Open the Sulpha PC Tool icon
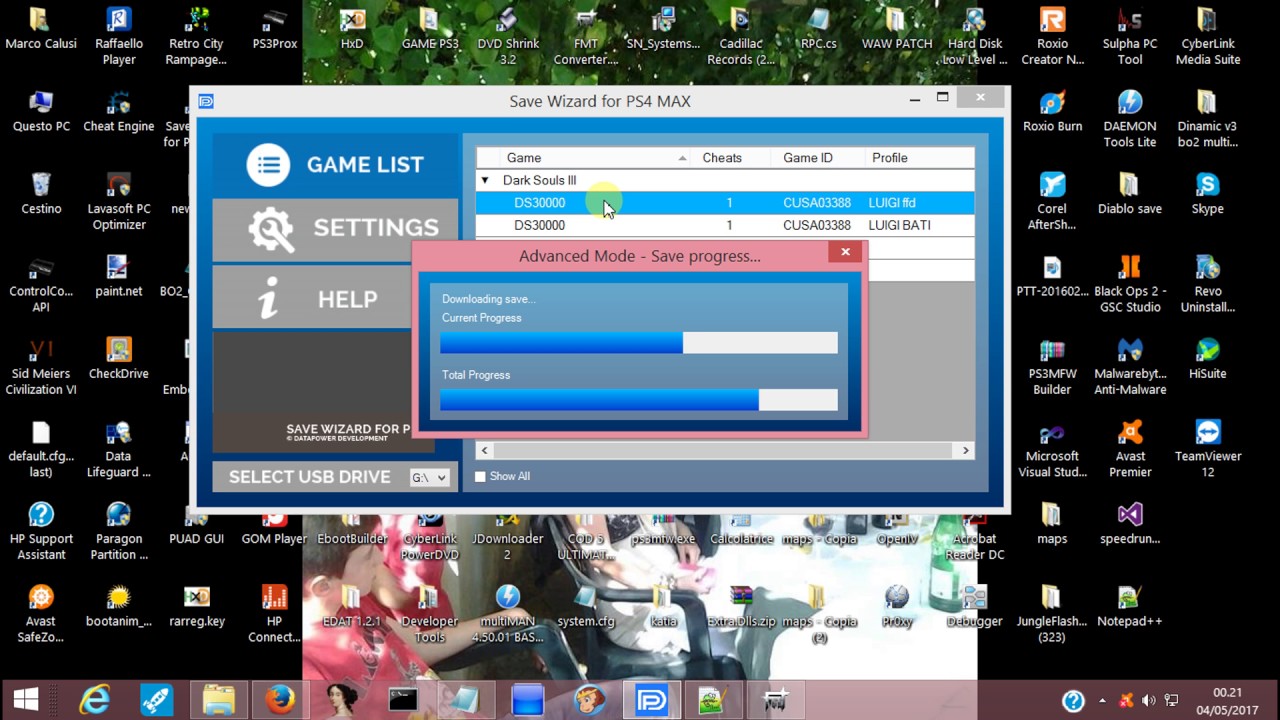The height and width of the screenshot is (720, 1280). [x=1130, y=36]
